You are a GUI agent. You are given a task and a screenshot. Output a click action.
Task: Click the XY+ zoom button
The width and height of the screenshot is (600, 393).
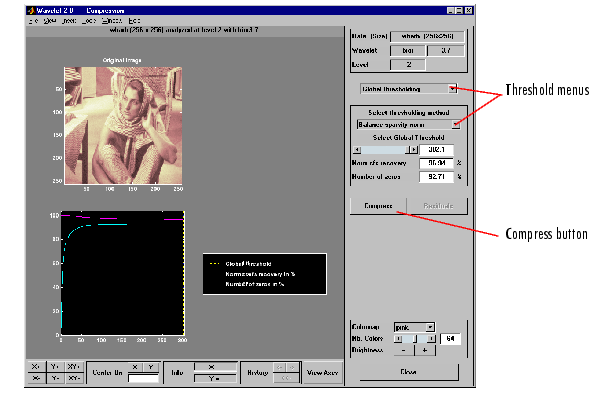coord(74,367)
